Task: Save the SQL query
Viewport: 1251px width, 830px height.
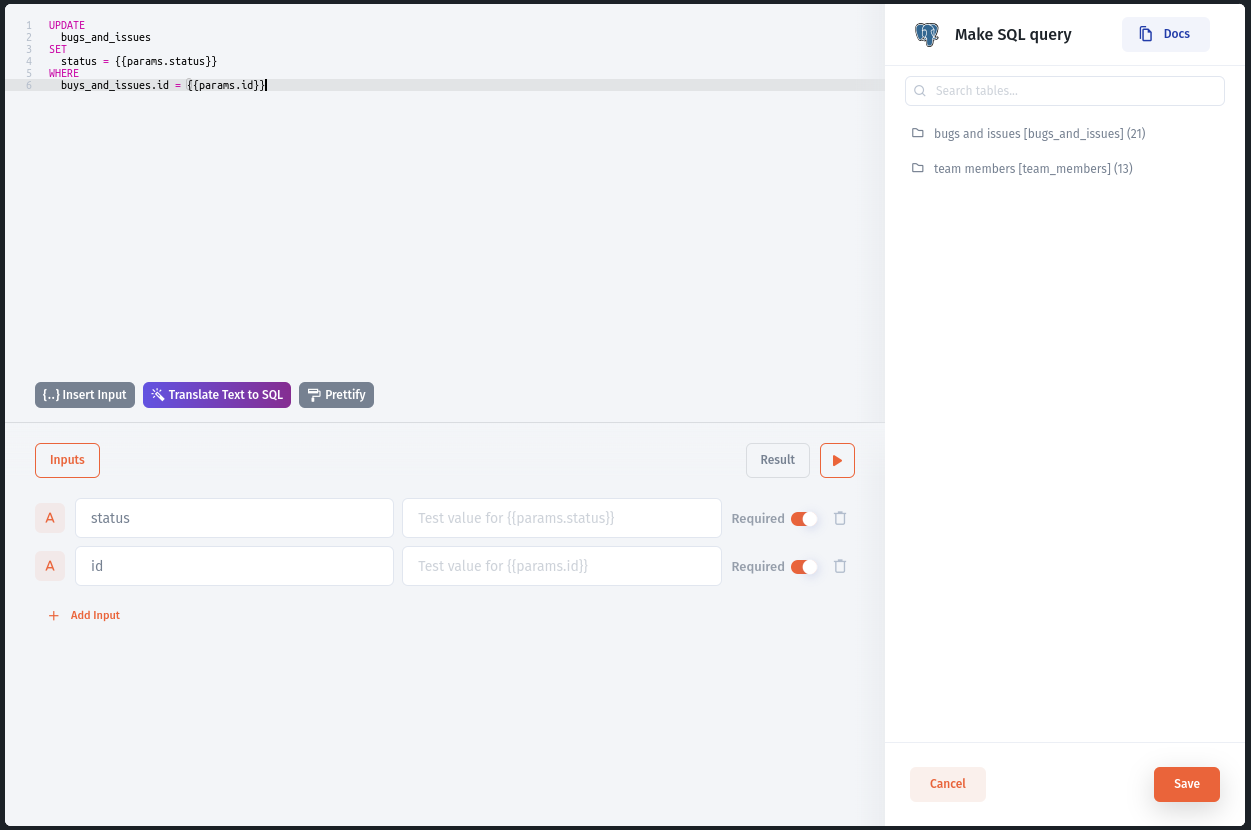Action: (1186, 784)
